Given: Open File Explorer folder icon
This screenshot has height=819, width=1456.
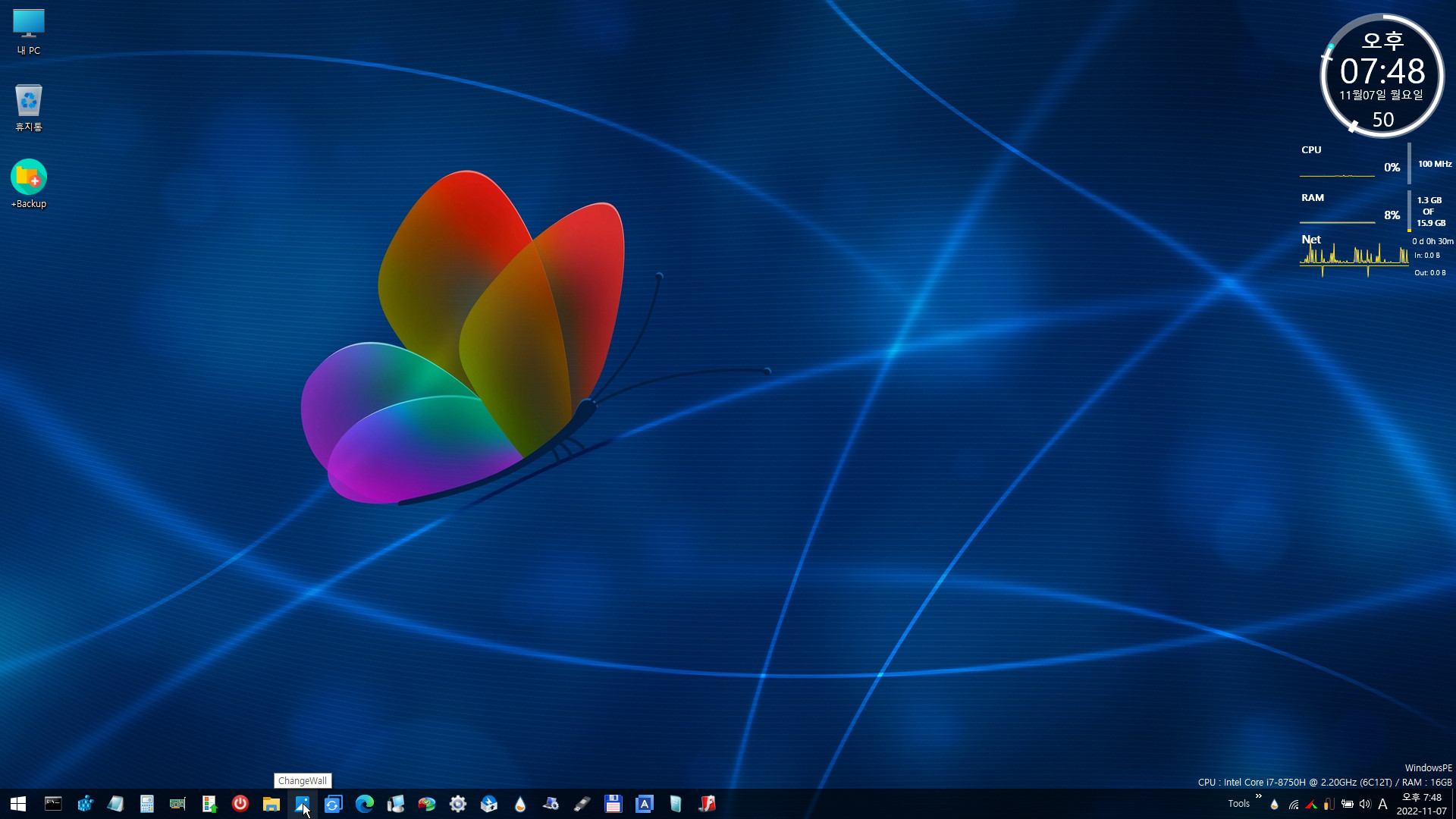Looking at the screenshot, I should point(271,804).
